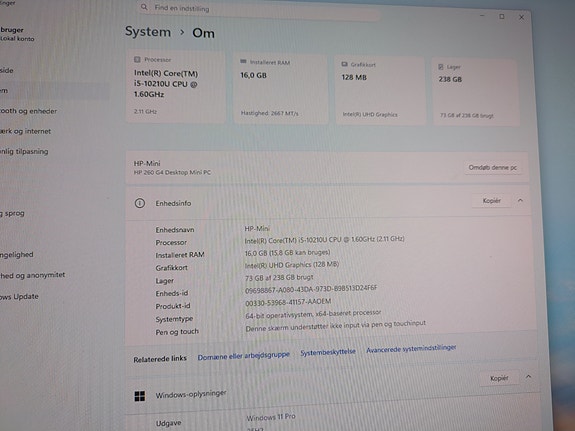Open Systembeskyttelse link
Image resolution: width=575 pixels, height=431 pixels.
click(x=328, y=352)
